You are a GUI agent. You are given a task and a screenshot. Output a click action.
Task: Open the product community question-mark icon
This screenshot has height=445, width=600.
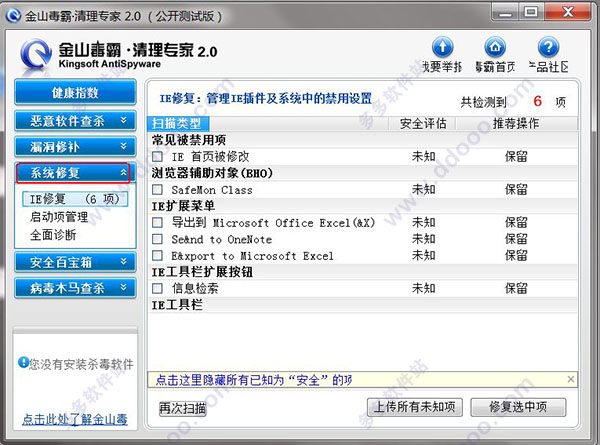point(548,47)
